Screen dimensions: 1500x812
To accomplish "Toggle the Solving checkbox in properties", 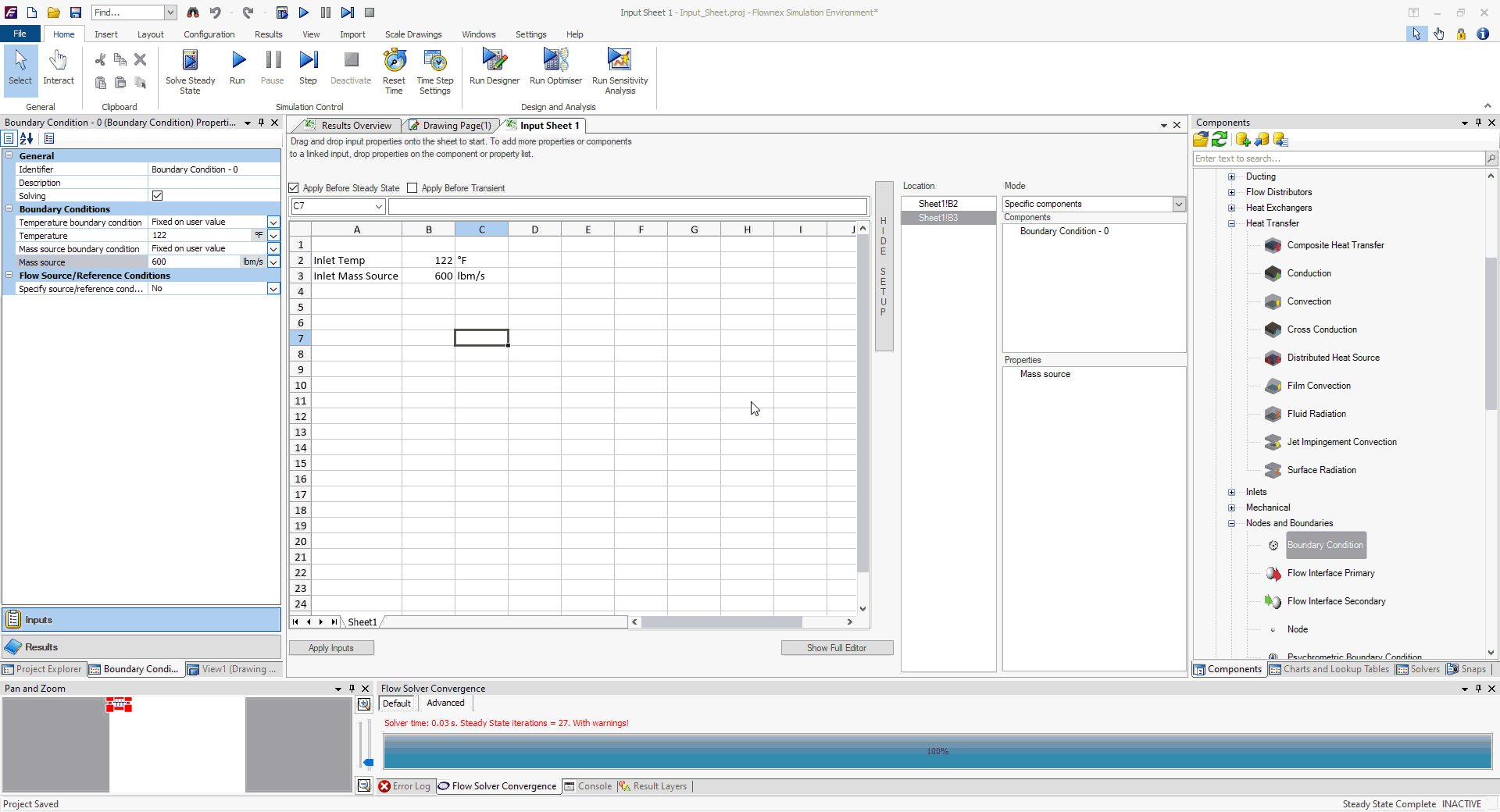I will (x=158, y=196).
